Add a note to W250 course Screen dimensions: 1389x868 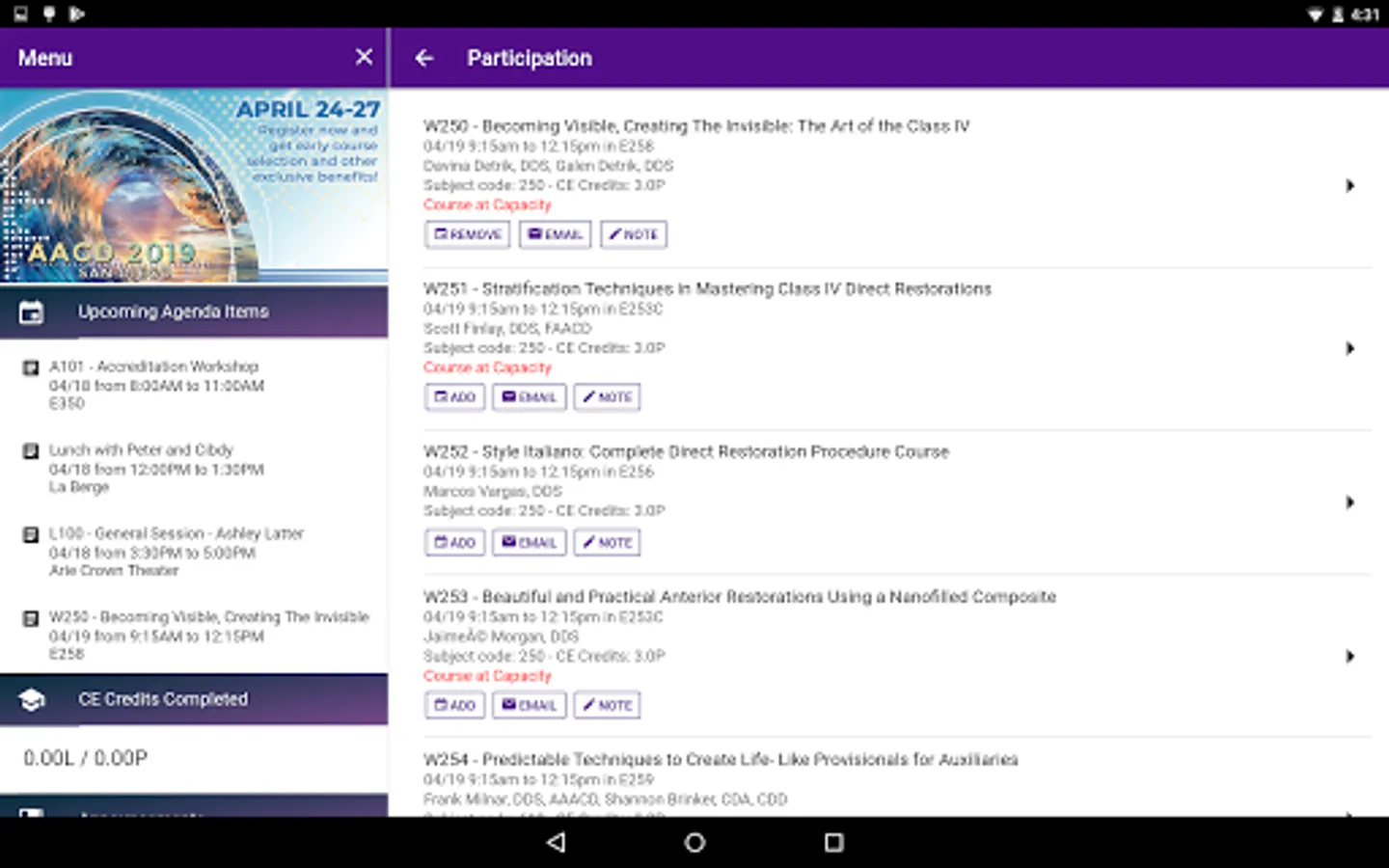tap(634, 234)
